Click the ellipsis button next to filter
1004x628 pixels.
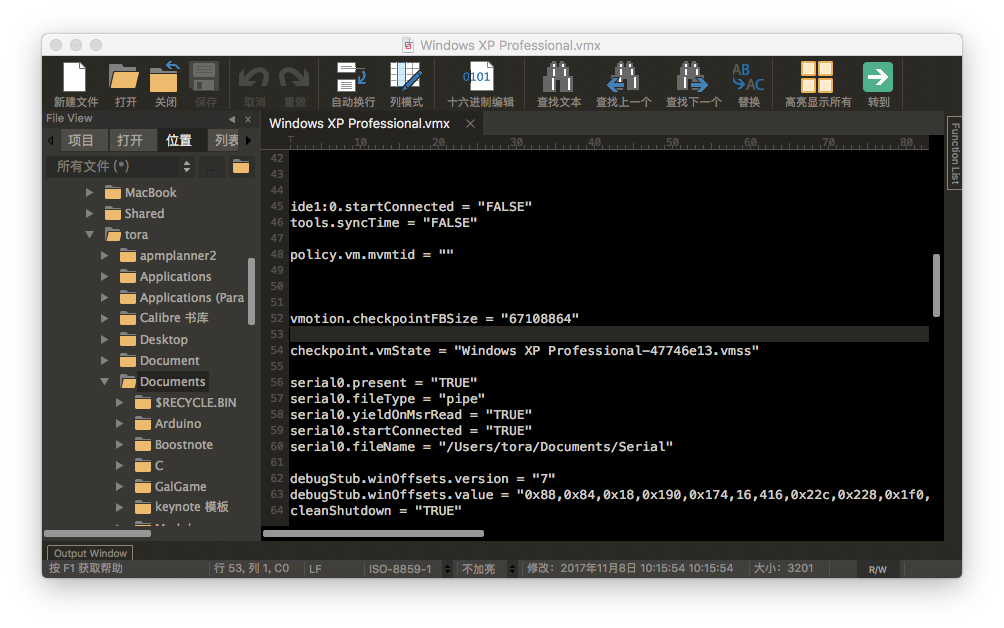point(211,167)
